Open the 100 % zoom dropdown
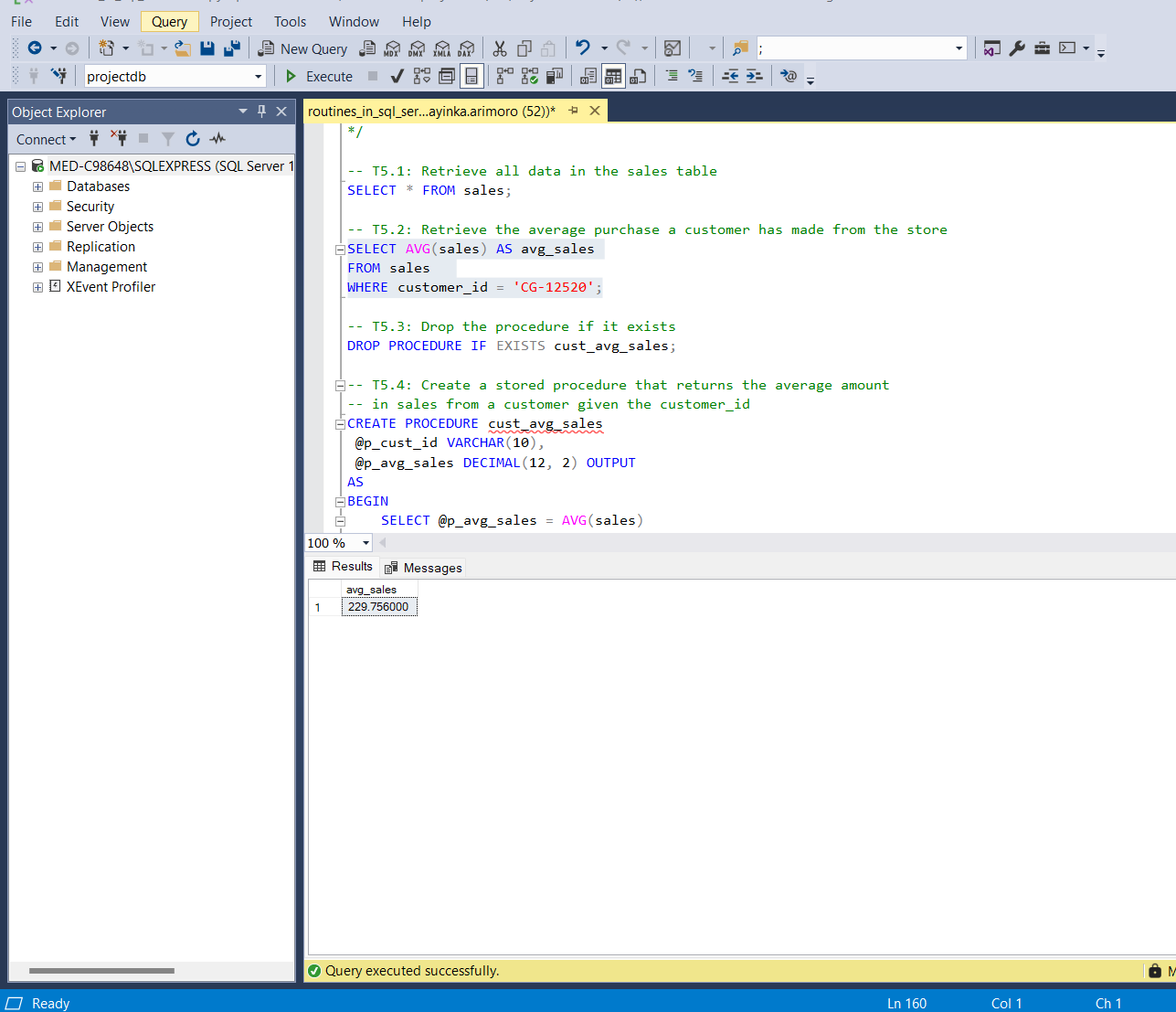This screenshot has width=1176, height=1012. [366, 543]
